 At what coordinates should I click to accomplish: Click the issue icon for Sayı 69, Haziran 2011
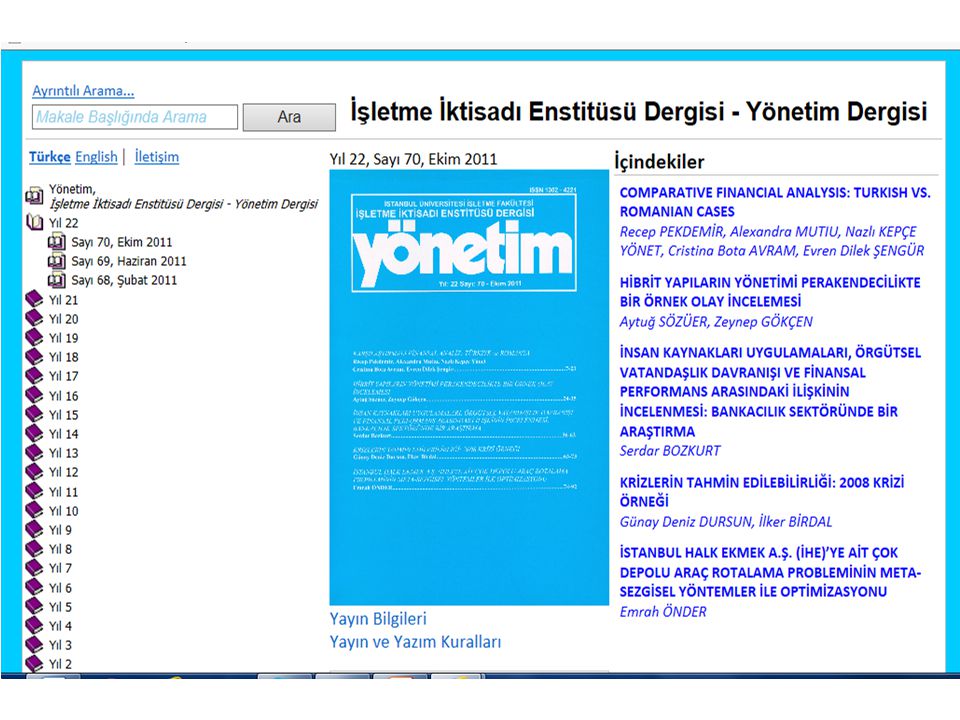click(56, 261)
